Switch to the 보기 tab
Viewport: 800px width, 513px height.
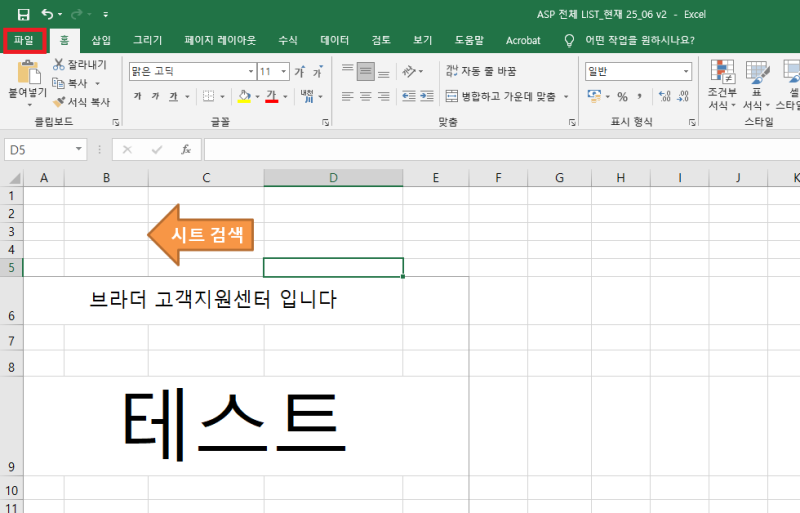(422, 40)
